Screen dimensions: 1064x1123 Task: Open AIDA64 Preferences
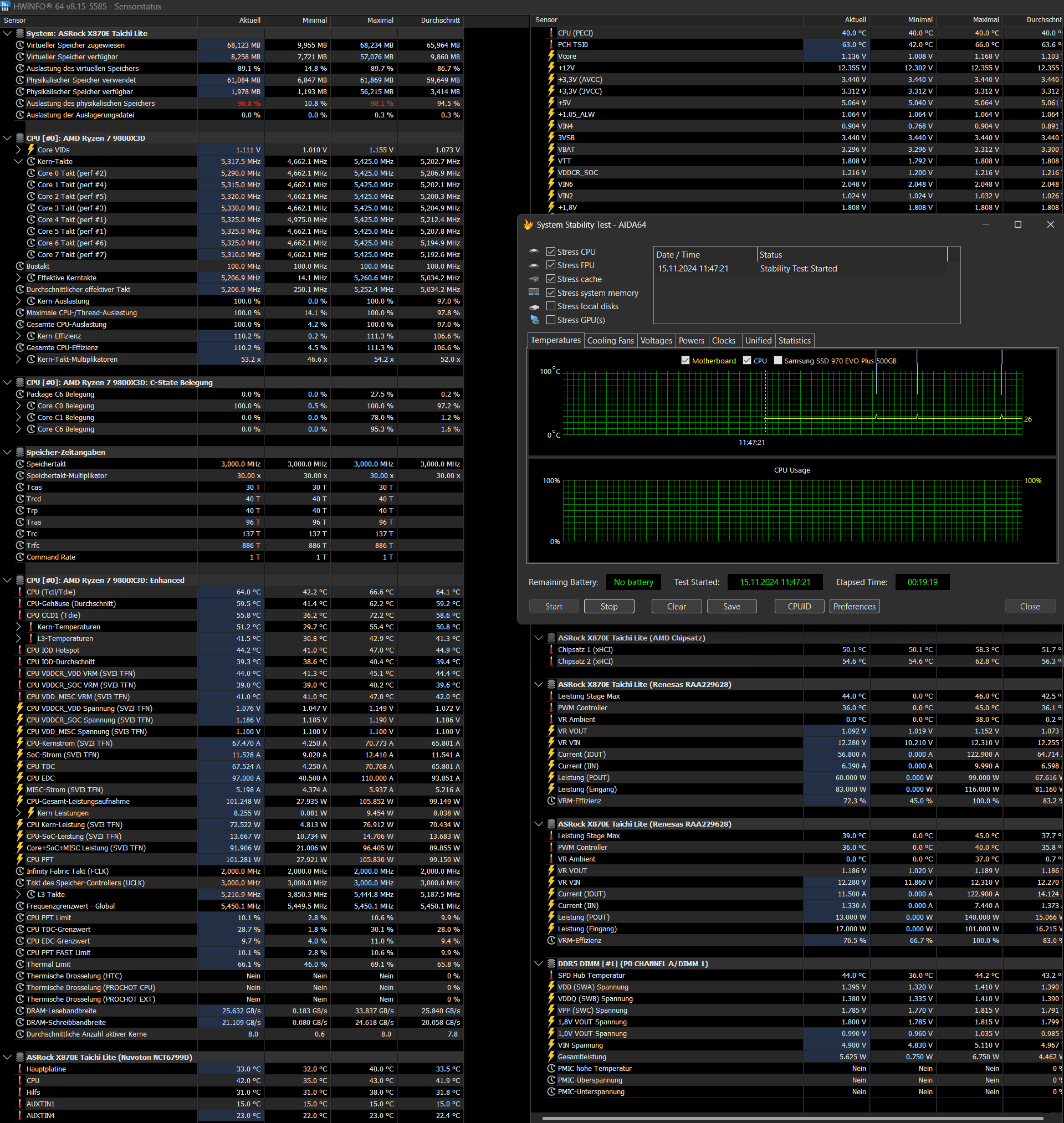pos(855,607)
